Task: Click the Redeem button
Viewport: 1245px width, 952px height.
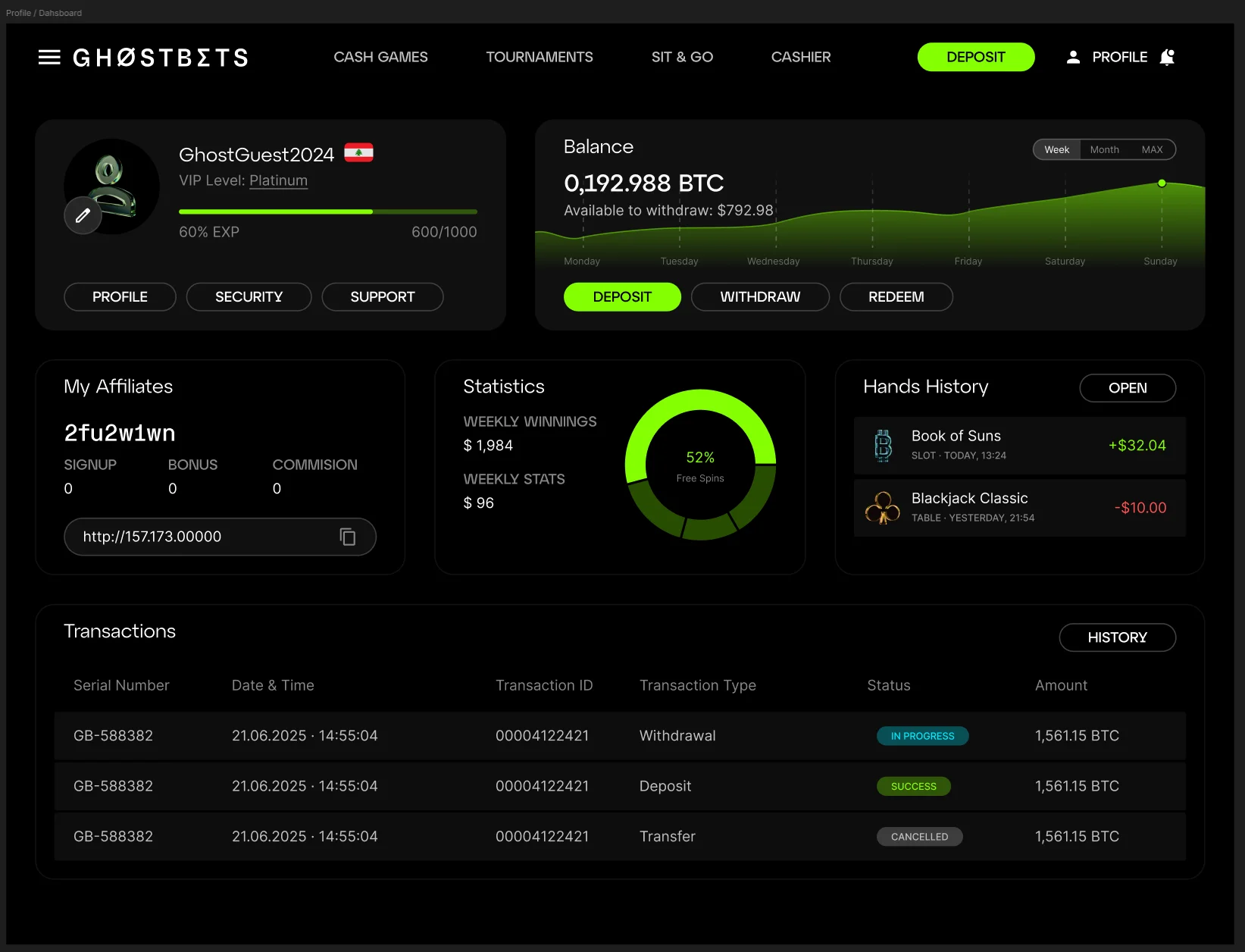Action: coord(896,297)
